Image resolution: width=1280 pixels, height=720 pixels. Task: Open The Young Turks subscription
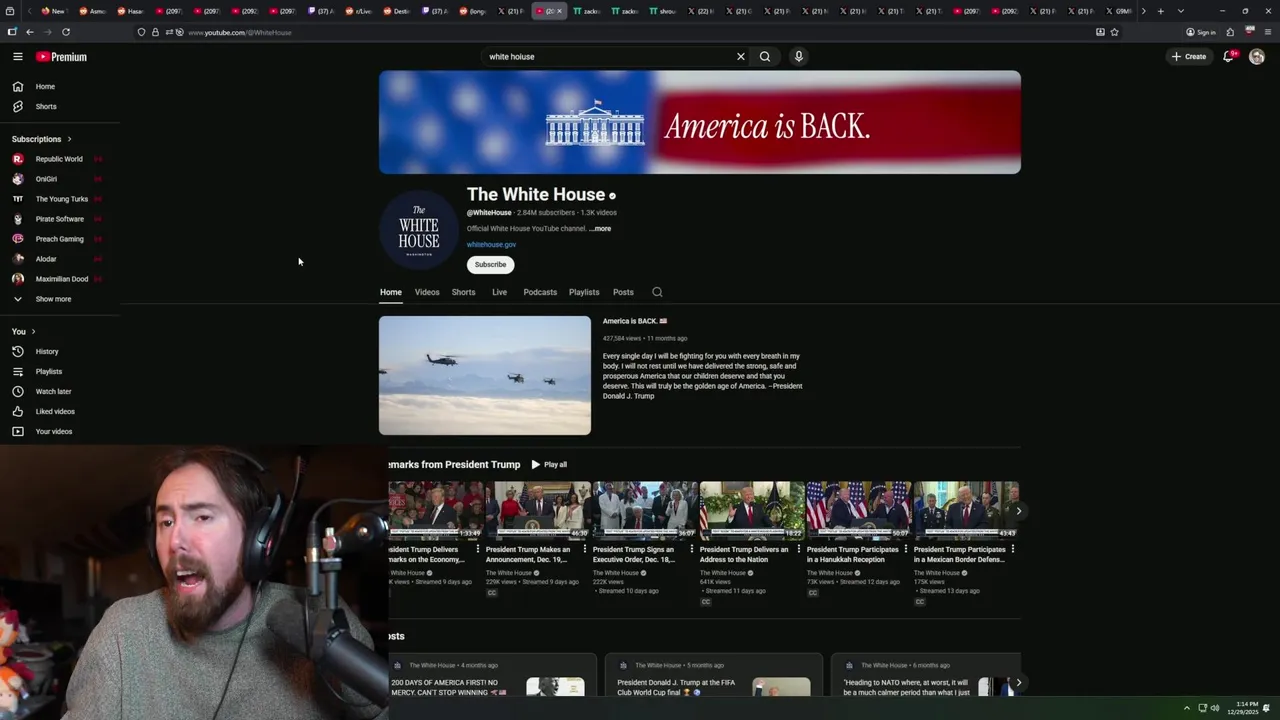coord(60,199)
